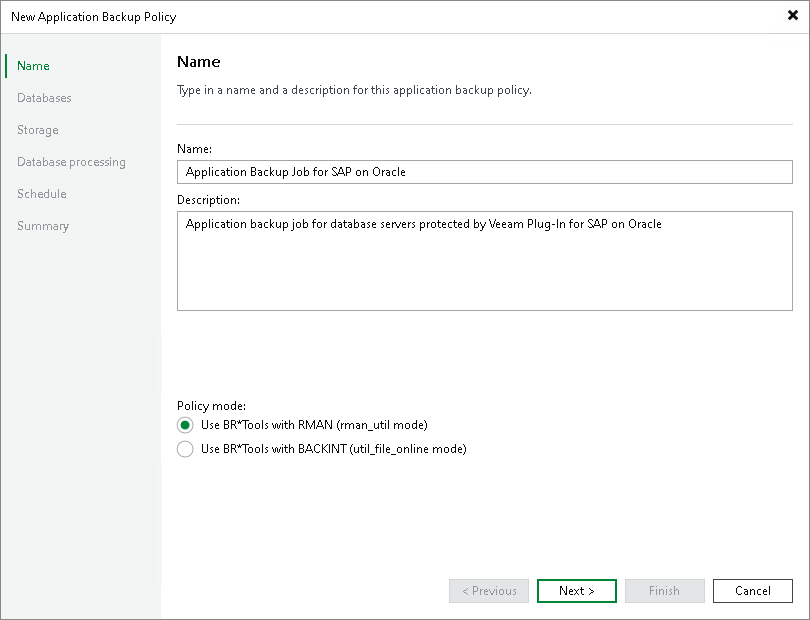Enable "Use BR*Tools with BACKINT (util_file_online mode)"
This screenshot has width=810, height=620.
coord(186,448)
